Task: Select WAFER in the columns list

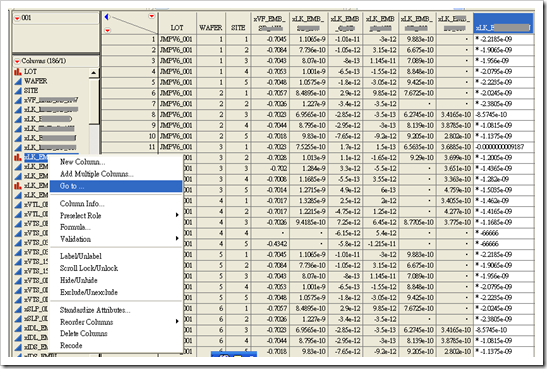Action: pos(36,81)
